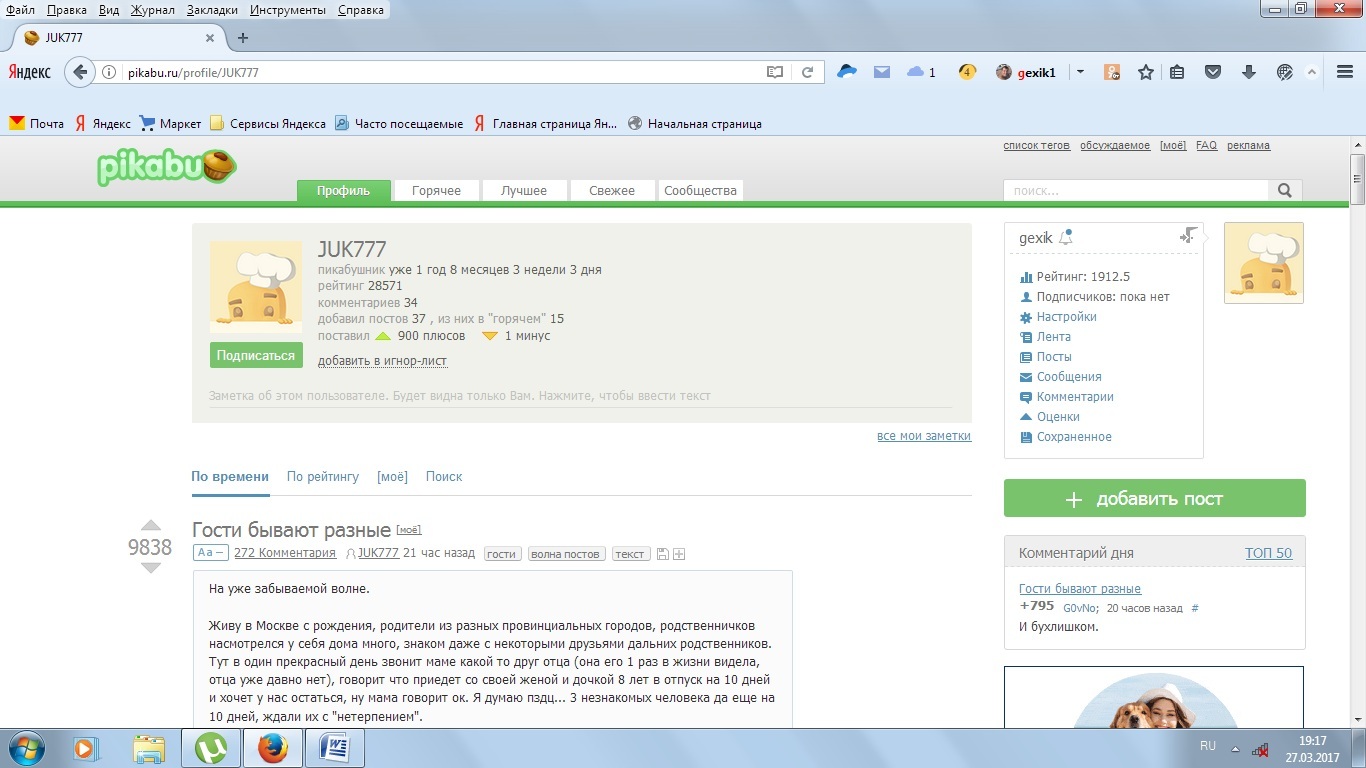Click the Pikabu search input field

(x=1136, y=190)
